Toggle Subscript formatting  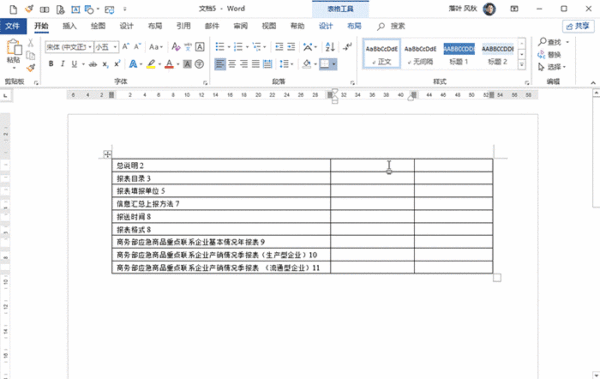coord(105,64)
